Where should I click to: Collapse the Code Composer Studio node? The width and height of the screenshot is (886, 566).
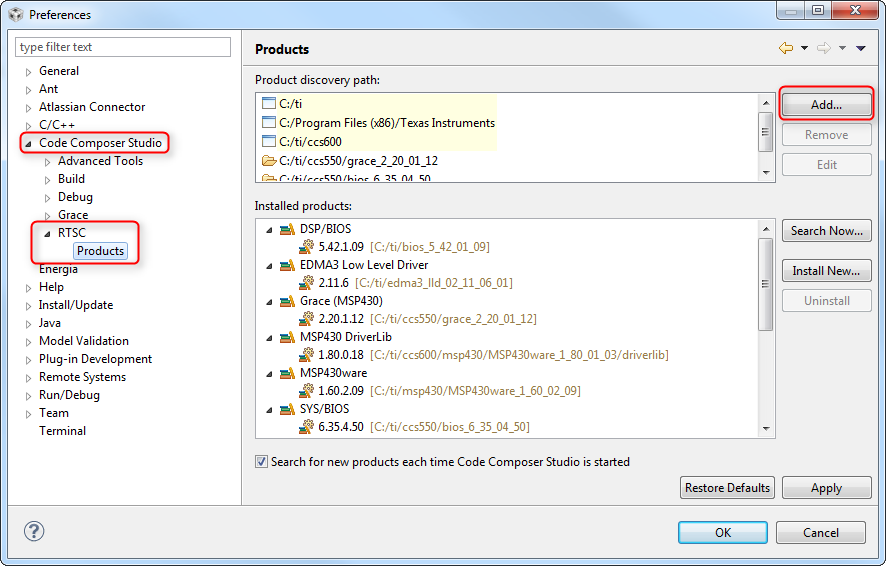click(x=28, y=144)
